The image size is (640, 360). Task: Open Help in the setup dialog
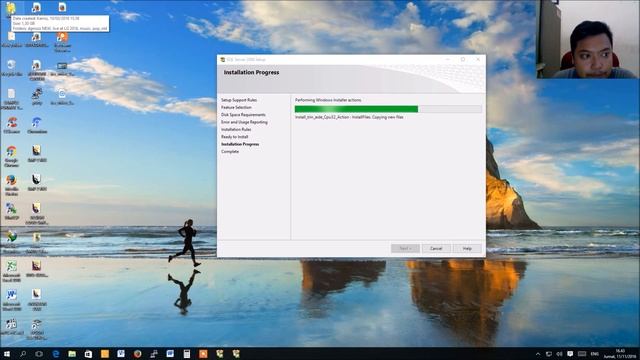coord(467,248)
